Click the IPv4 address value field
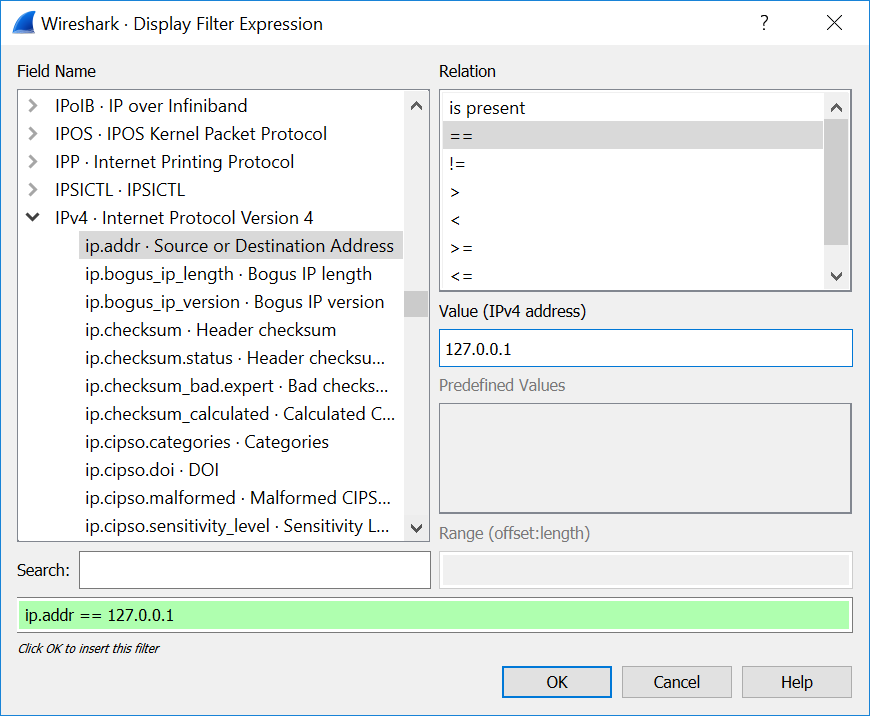870x716 pixels. tap(645, 349)
